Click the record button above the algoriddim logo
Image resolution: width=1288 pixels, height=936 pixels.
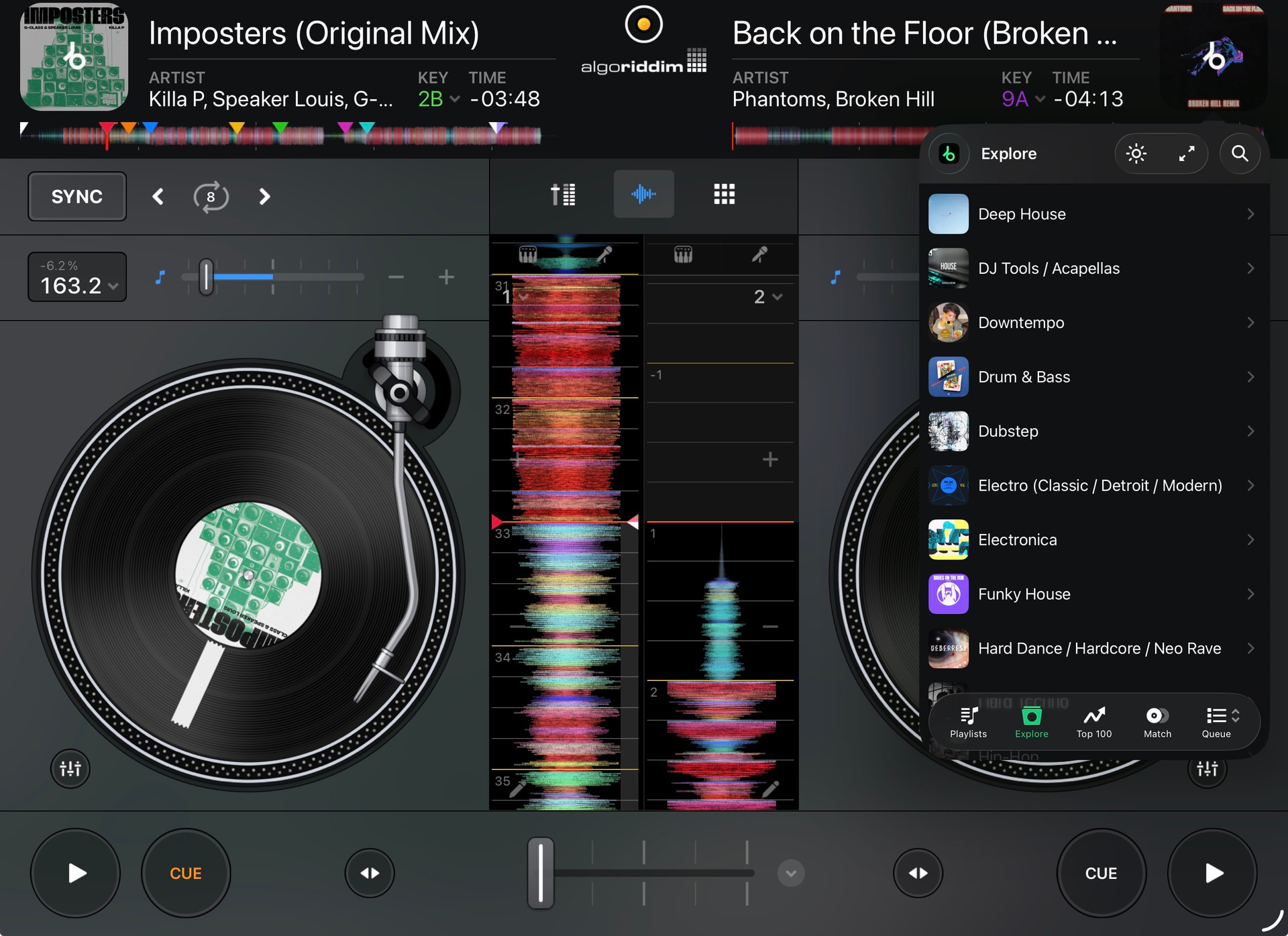pos(643,25)
